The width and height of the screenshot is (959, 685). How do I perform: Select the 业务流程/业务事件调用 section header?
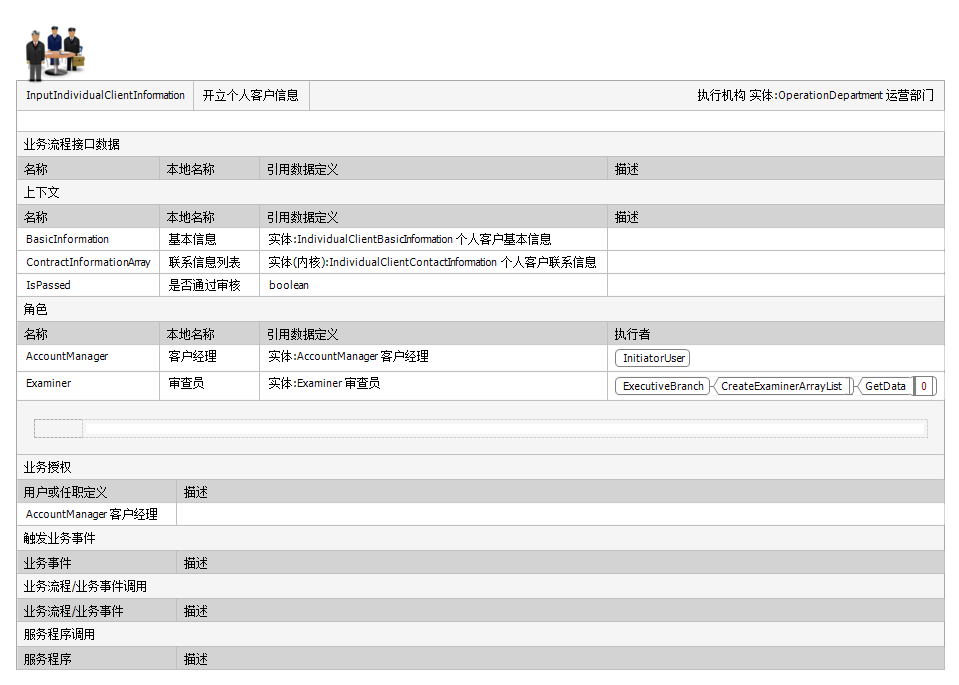click(x=480, y=587)
